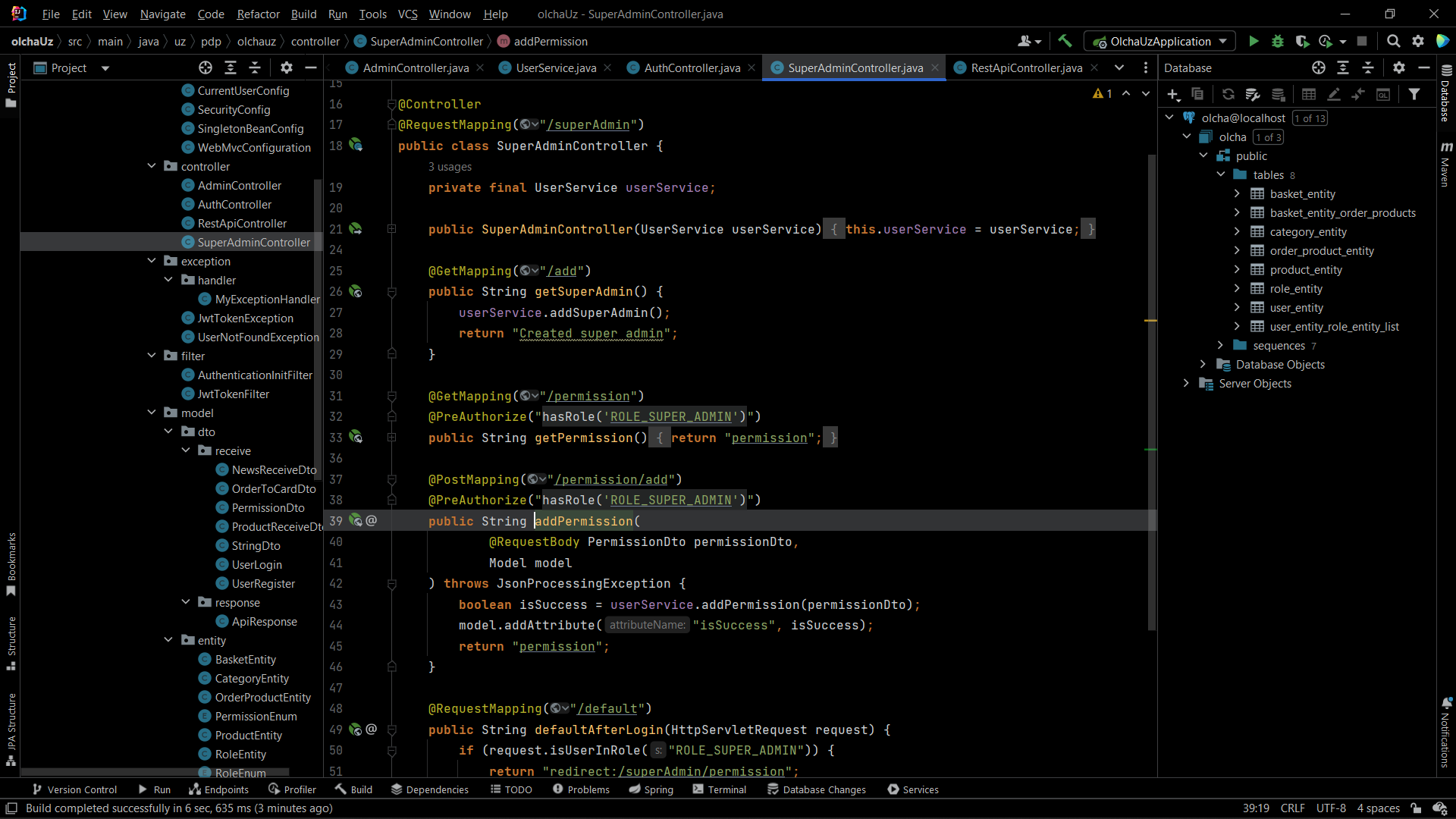Collapse the controller folder in the Project tree
The height and width of the screenshot is (819, 1456).
click(152, 166)
